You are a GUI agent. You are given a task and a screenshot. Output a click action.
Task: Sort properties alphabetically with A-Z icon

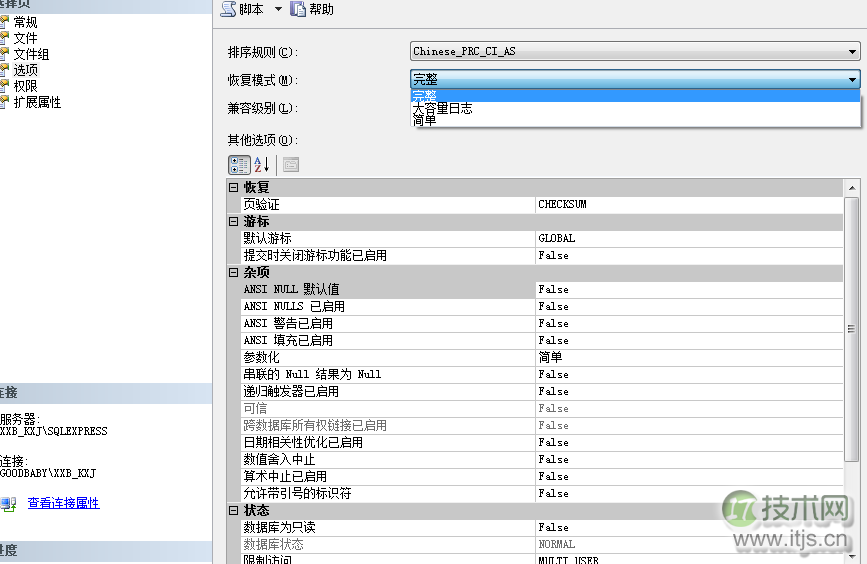[x=262, y=165]
